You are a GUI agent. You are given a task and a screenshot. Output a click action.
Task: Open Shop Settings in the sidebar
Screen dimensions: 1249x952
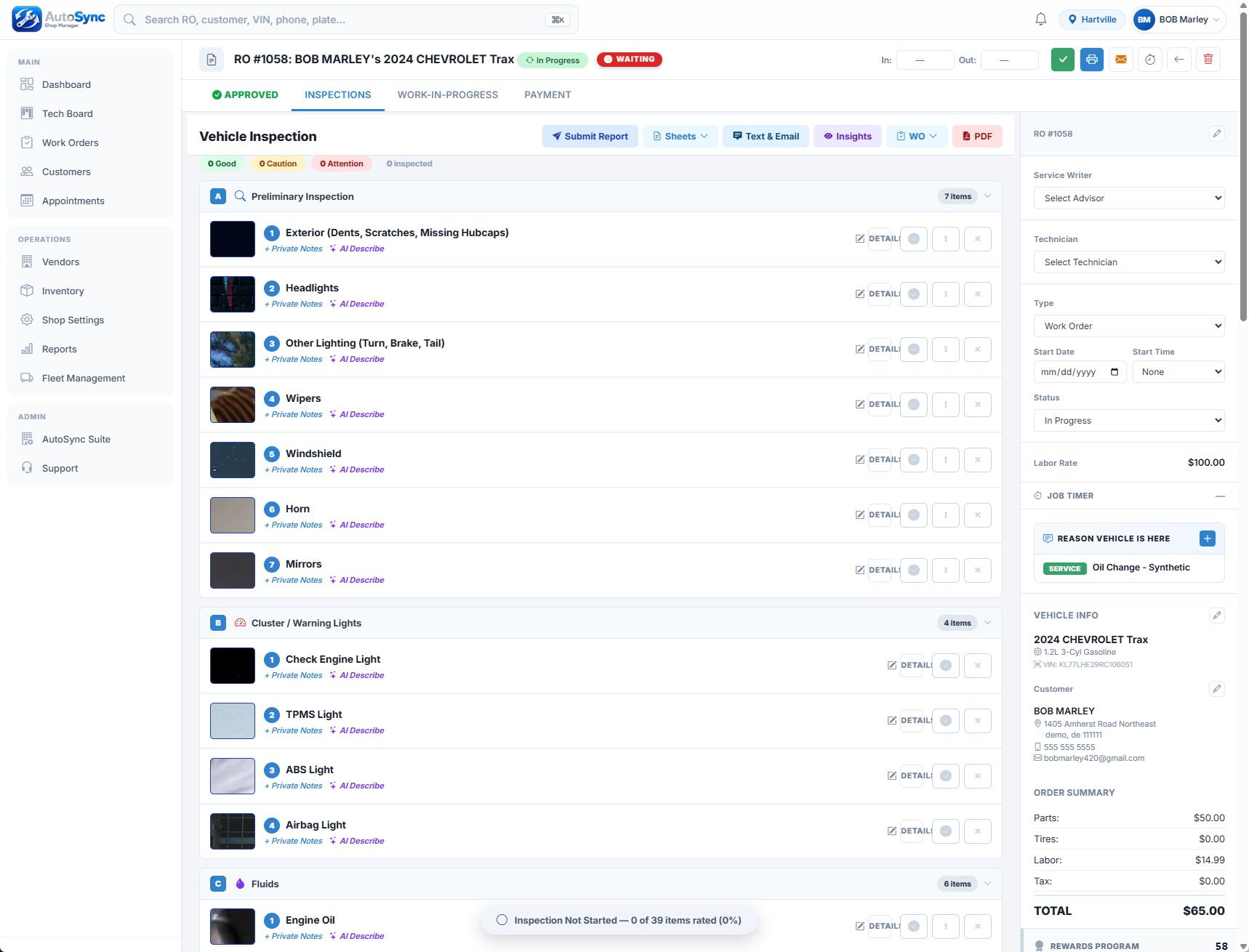(x=90, y=320)
